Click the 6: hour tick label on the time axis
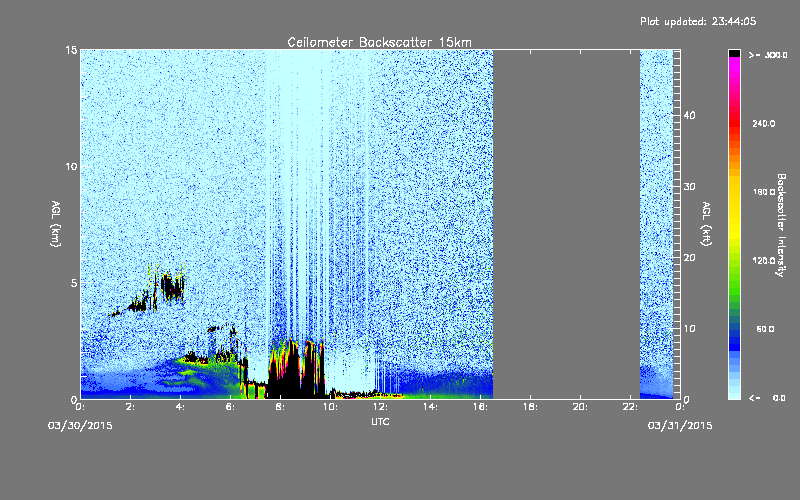 point(230,407)
